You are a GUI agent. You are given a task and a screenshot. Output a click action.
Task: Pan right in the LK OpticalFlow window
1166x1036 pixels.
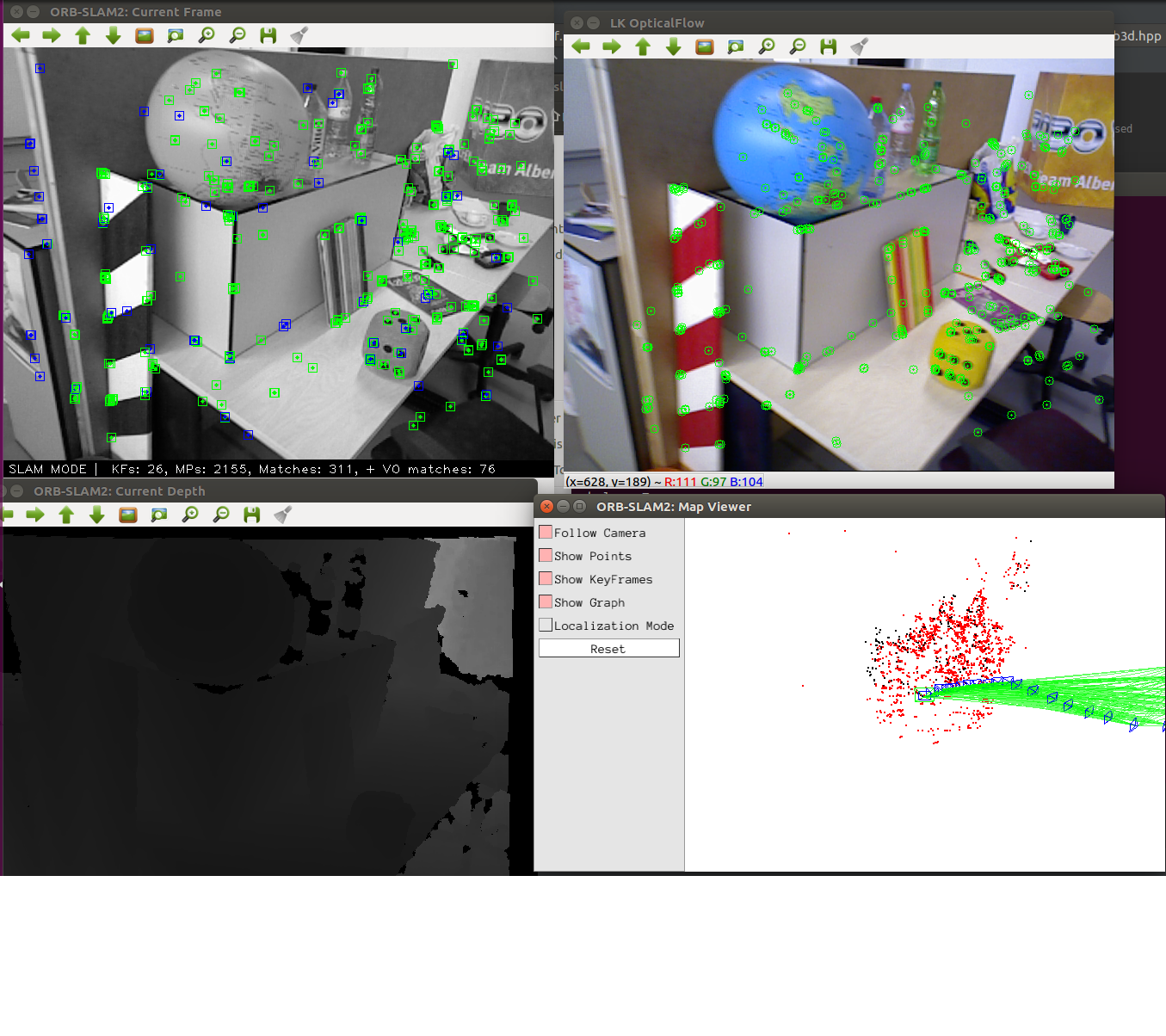point(612,46)
